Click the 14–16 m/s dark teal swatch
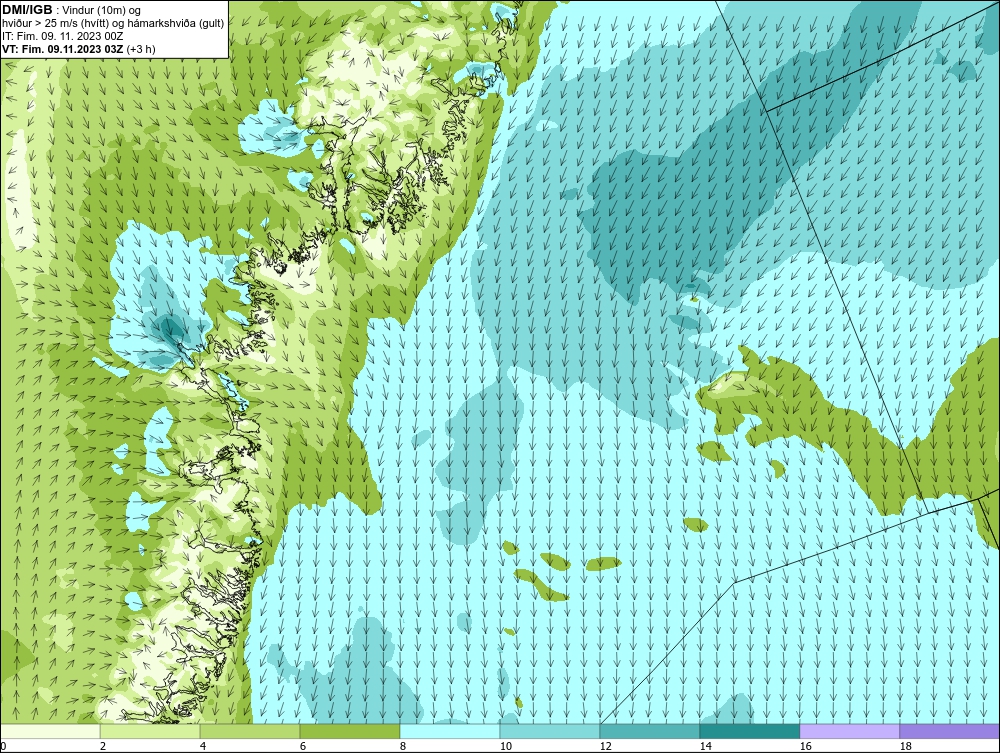1000x753 pixels. (749, 731)
